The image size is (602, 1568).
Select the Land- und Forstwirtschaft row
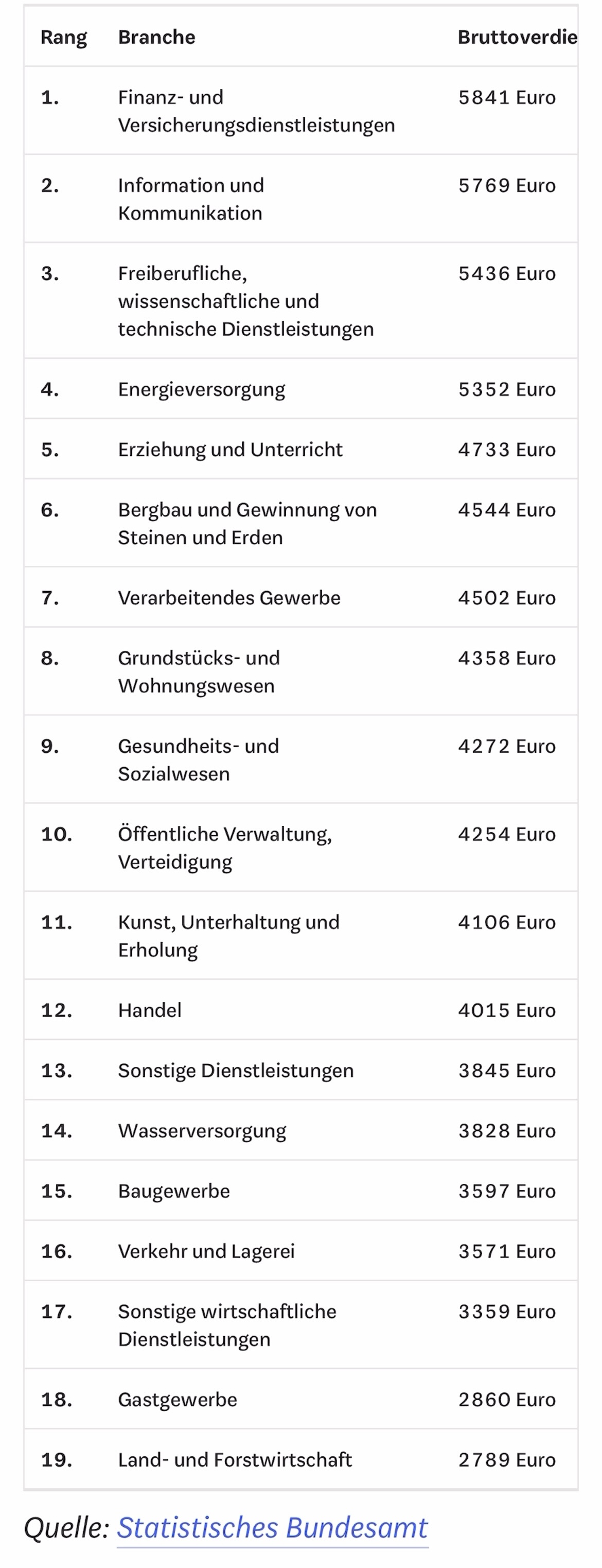coord(301,1459)
